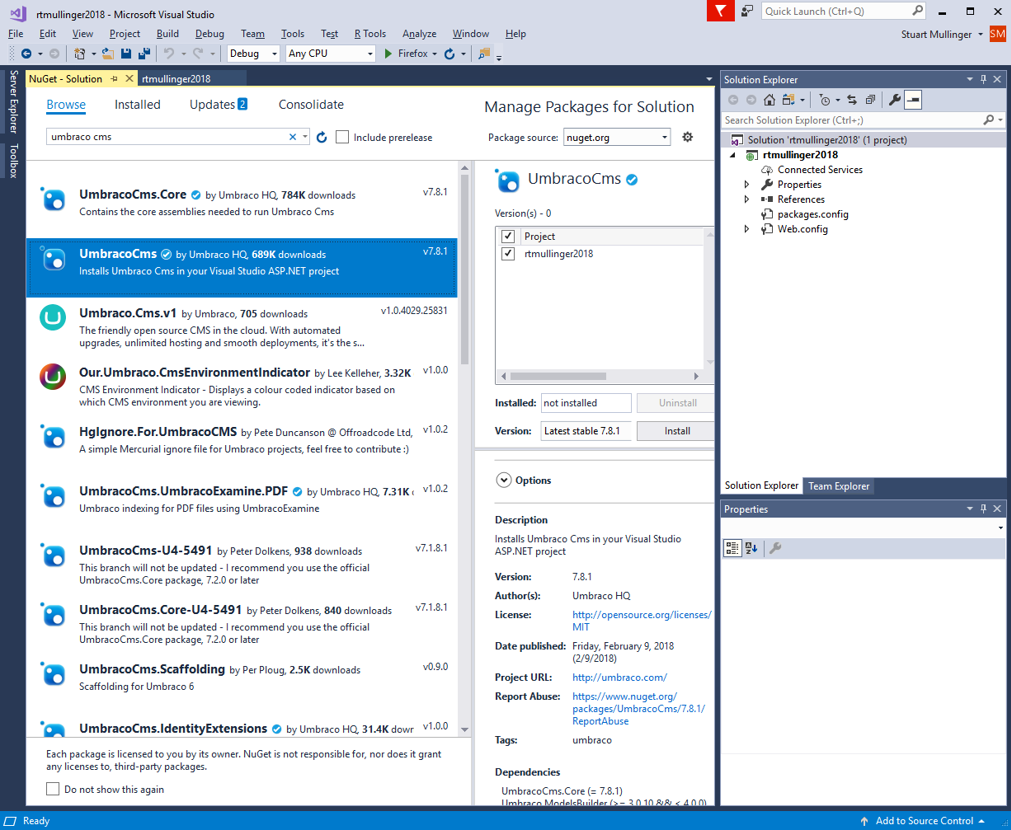Screen dimensions: 1011x830
Task: Open the MIT license link
Action: [642, 620]
